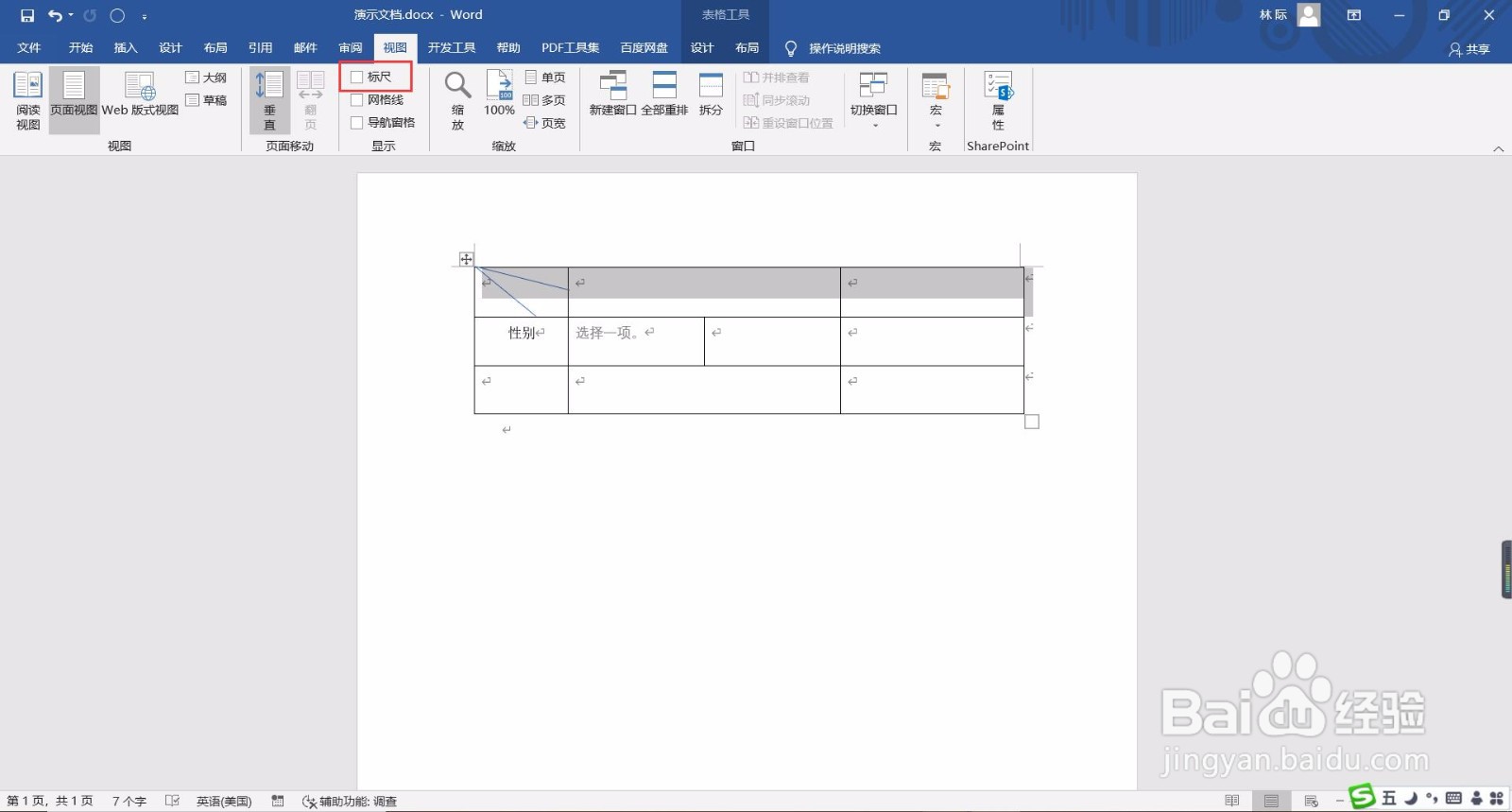Screen dimensions: 1512x812
Task: Arrange All windows (全部重排)
Action: (664, 94)
